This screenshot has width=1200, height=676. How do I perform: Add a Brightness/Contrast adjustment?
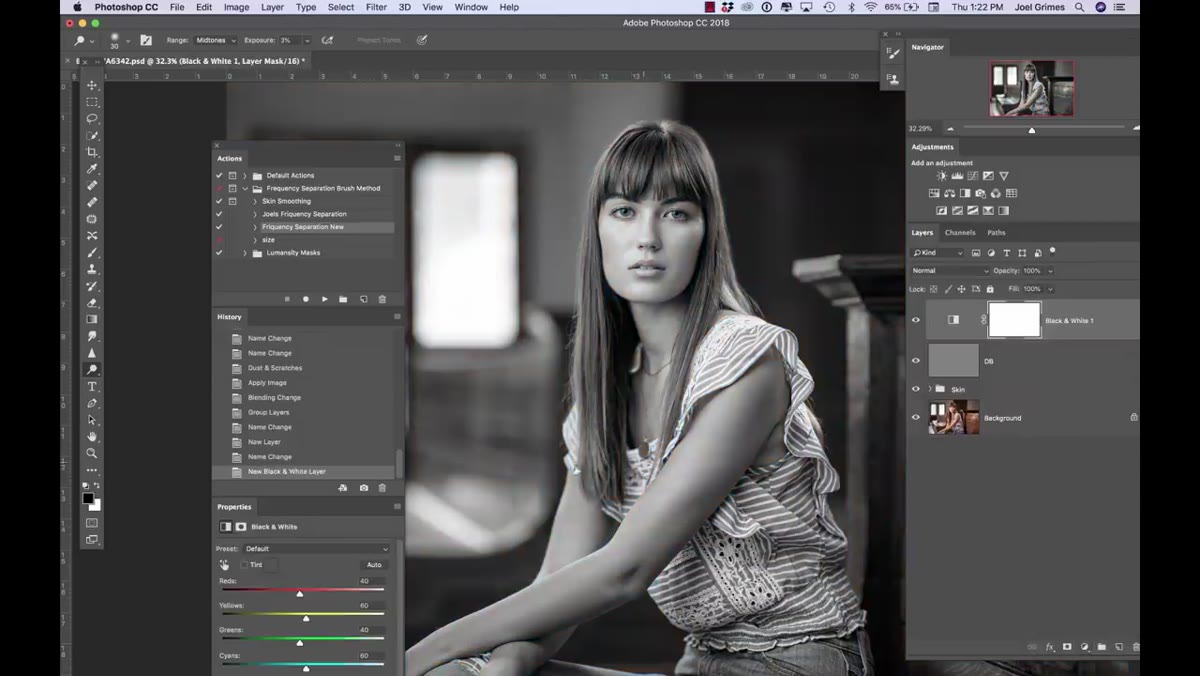pyautogui.click(x=941, y=176)
